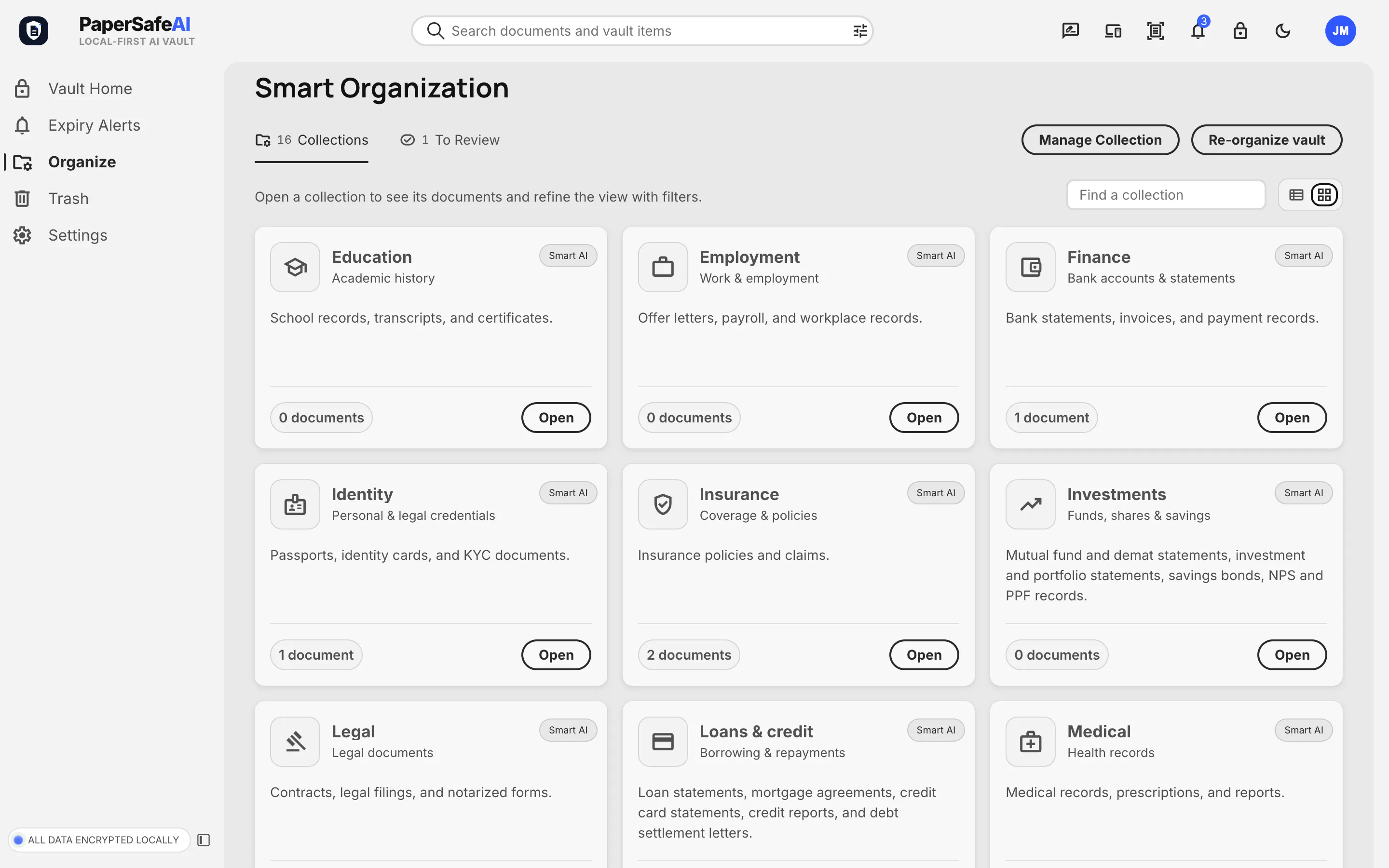
Task: Click the Finance wallet icon
Action: click(1031, 267)
